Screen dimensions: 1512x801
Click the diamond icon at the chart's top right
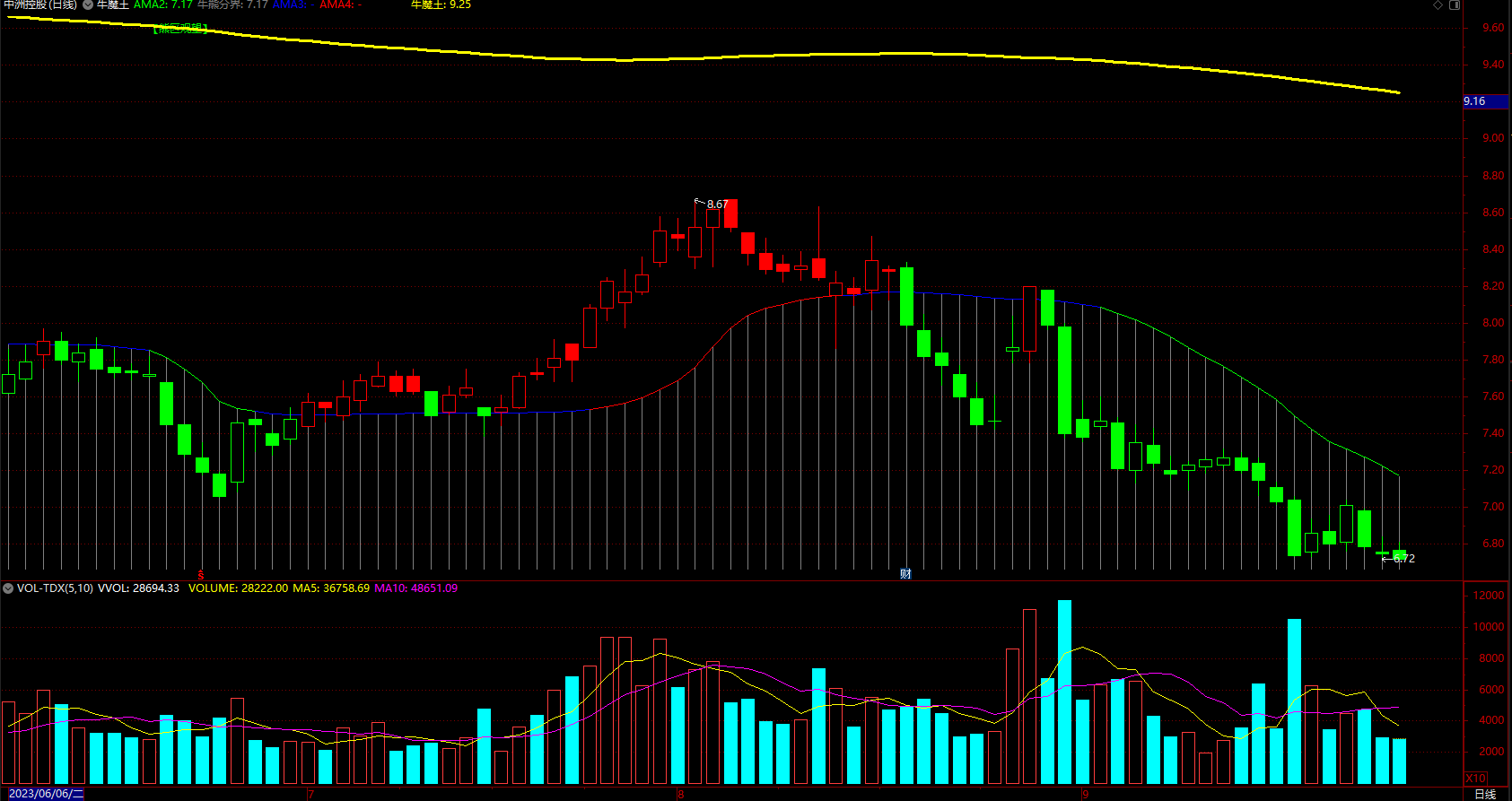click(1438, 4)
